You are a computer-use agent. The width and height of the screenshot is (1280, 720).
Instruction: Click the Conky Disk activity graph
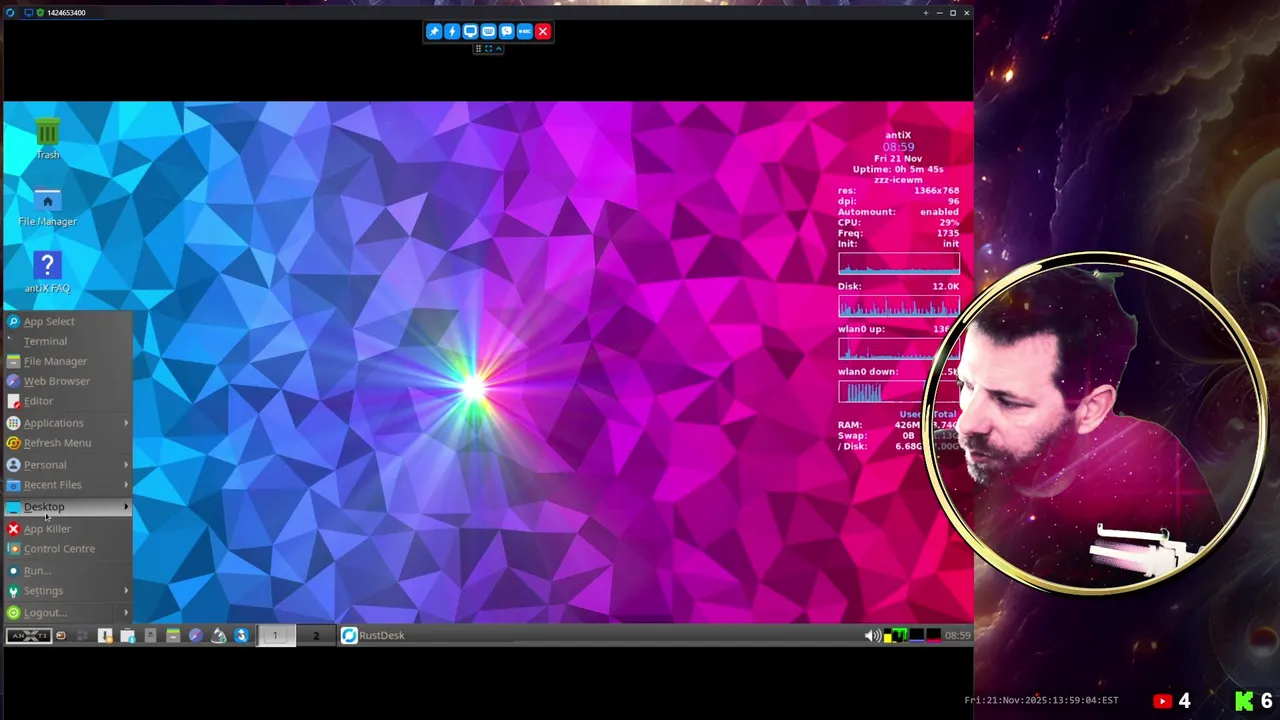click(x=899, y=307)
